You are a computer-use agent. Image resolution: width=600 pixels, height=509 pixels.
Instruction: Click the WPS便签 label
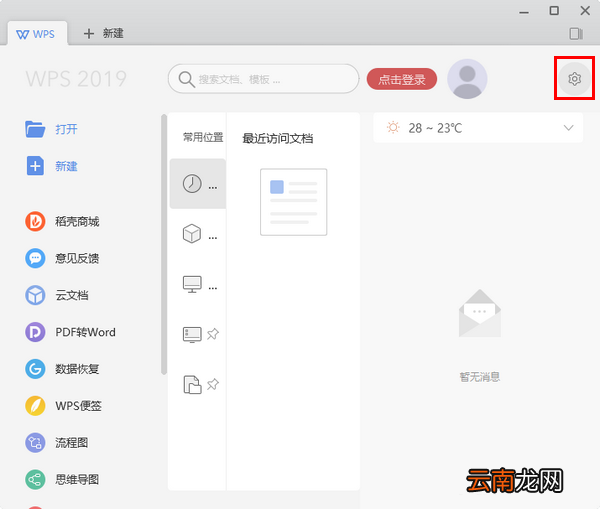78,406
